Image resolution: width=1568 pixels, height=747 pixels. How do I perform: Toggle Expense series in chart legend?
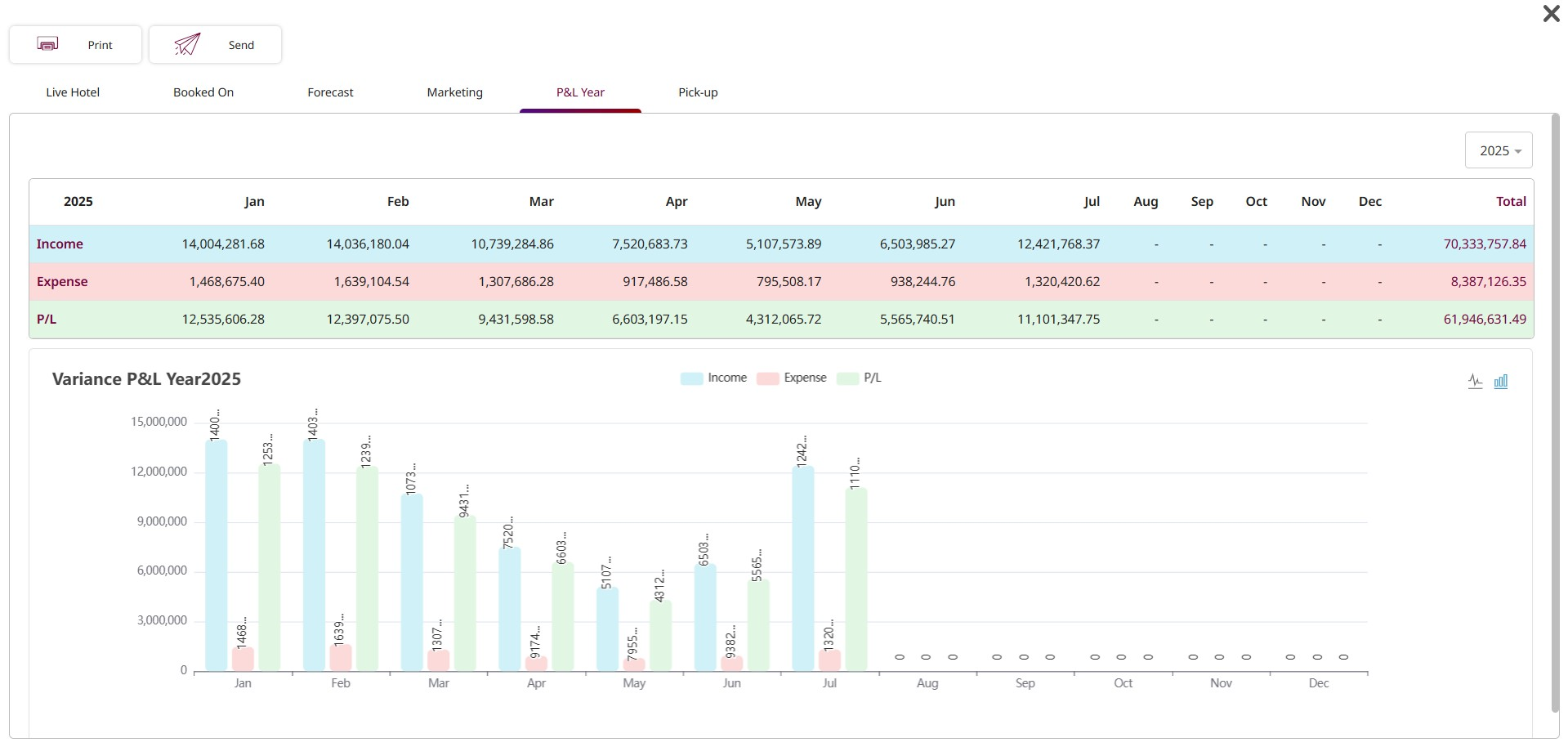791,378
